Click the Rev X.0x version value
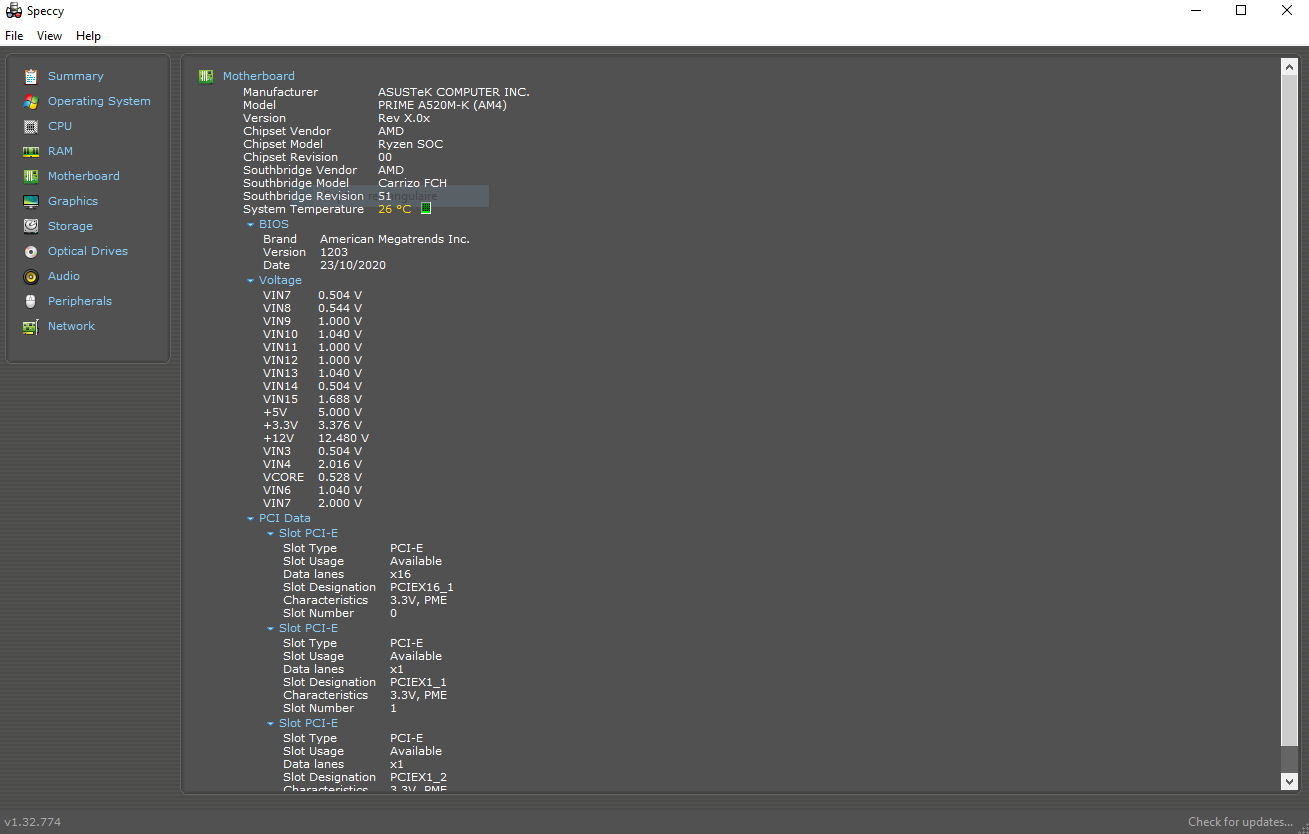 (404, 118)
